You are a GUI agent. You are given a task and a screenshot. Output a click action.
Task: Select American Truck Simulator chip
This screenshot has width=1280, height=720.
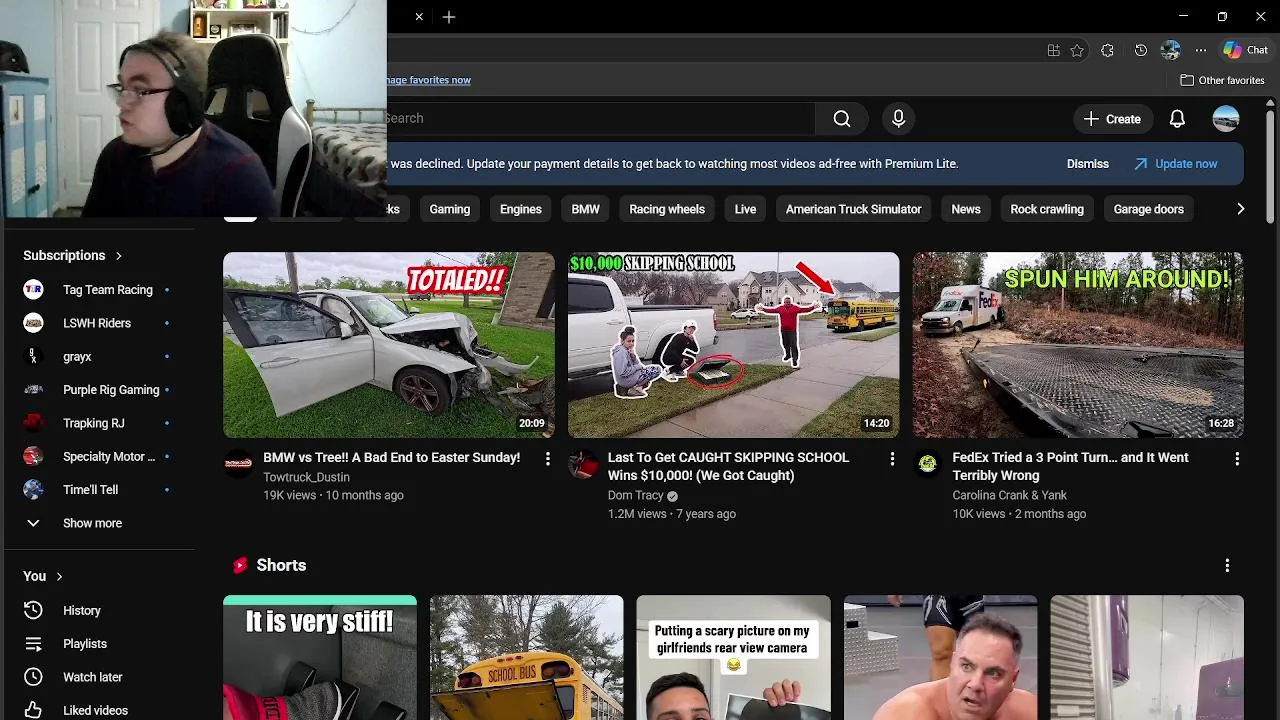coord(854,209)
